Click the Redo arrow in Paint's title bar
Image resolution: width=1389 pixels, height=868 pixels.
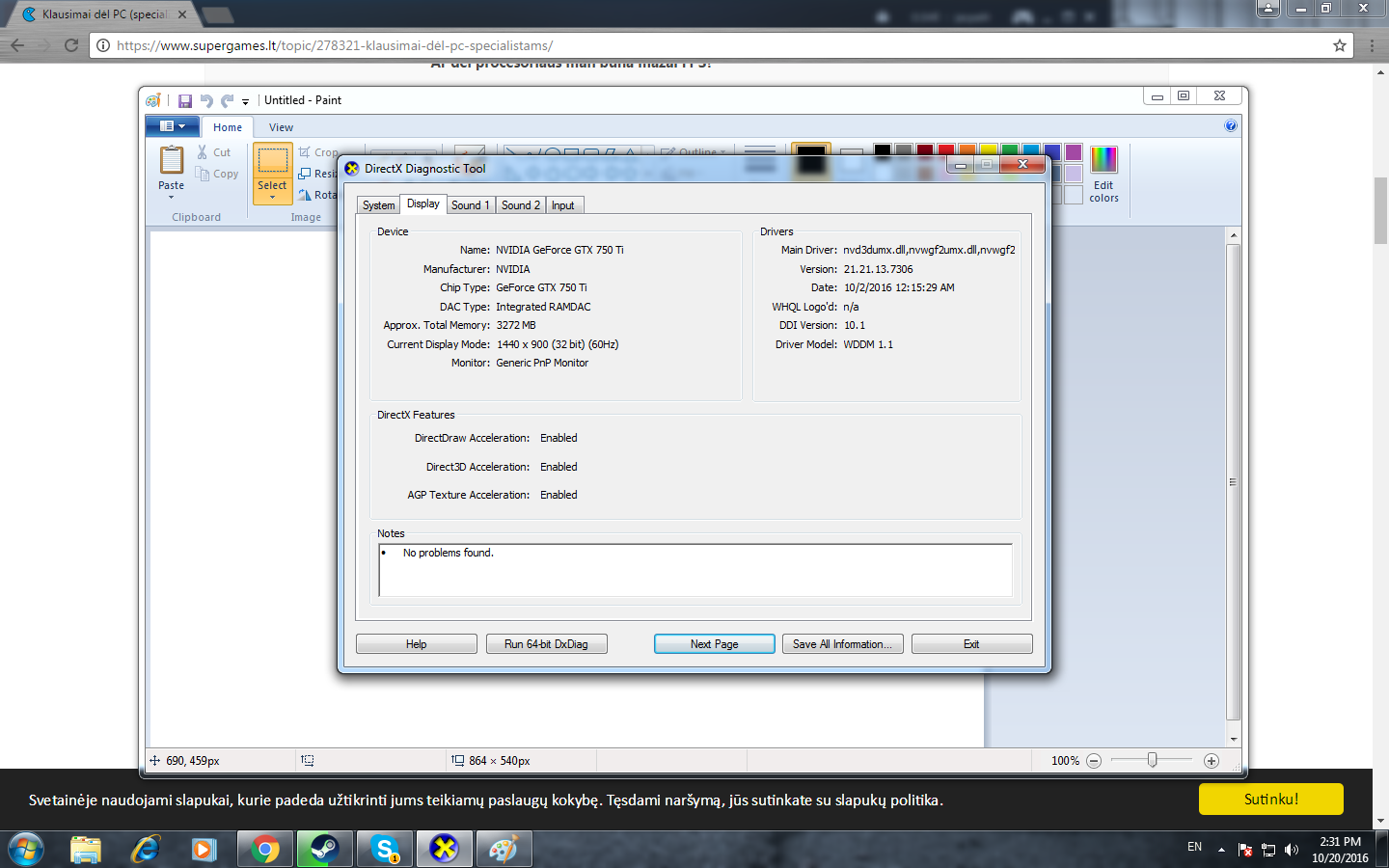pos(228,100)
